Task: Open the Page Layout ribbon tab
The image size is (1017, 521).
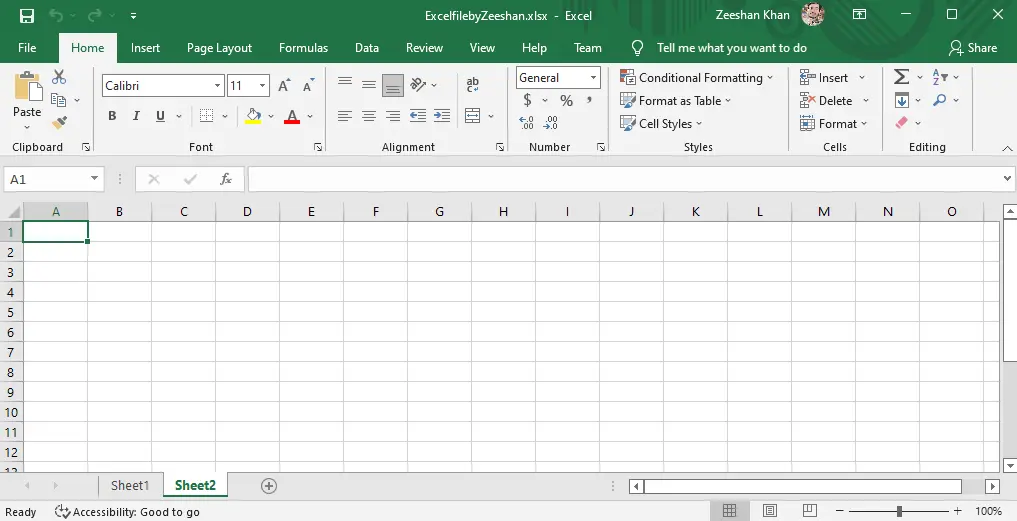Action: (219, 48)
